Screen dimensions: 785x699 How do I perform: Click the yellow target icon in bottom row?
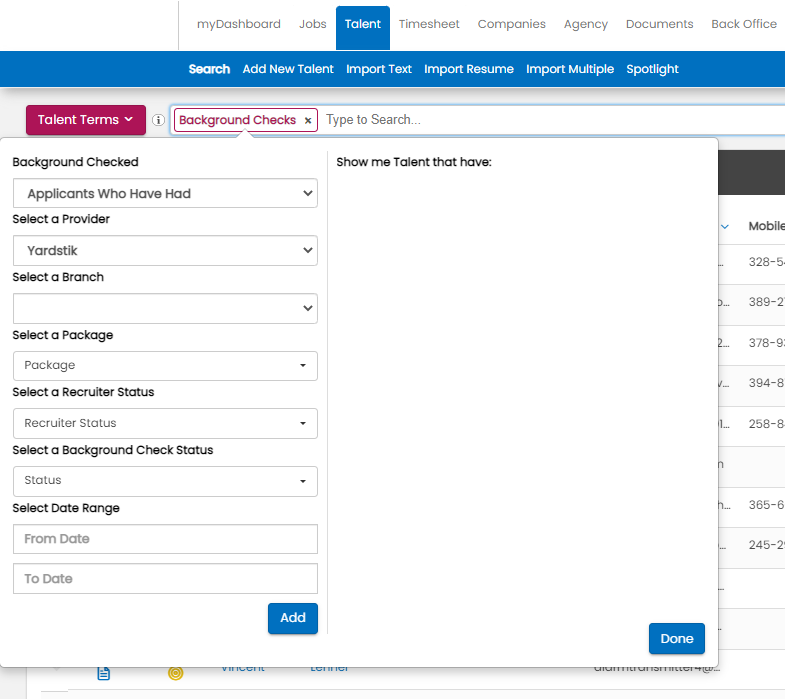point(175,673)
